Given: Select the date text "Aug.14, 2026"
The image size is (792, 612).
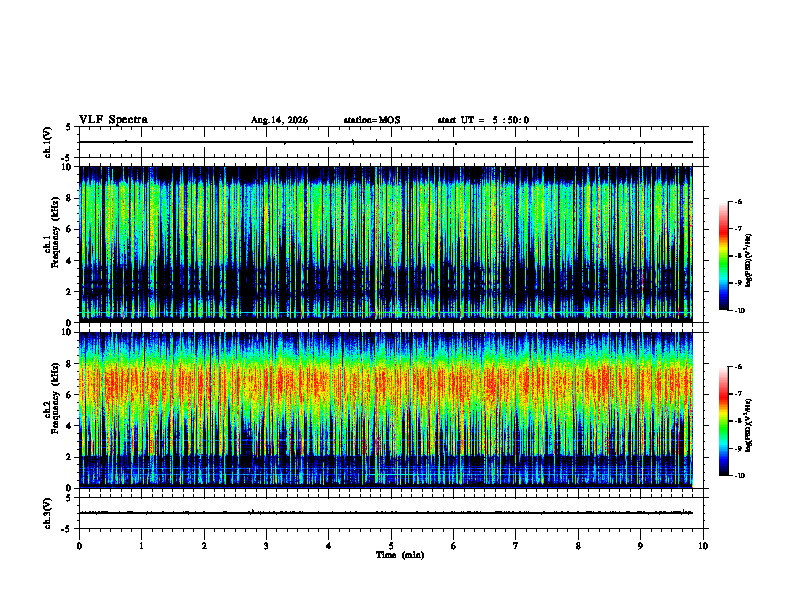Looking at the screenshot, I should point(279,120).
